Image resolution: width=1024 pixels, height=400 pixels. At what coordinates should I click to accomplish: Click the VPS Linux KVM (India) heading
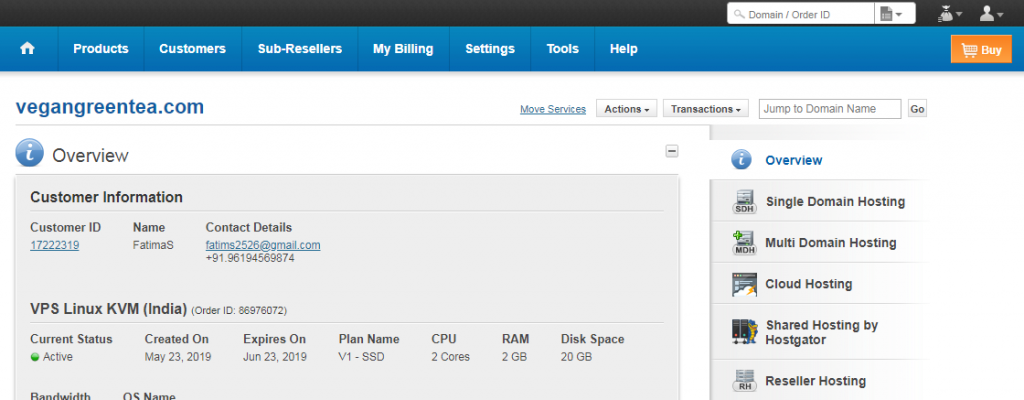tap(108, 309)
